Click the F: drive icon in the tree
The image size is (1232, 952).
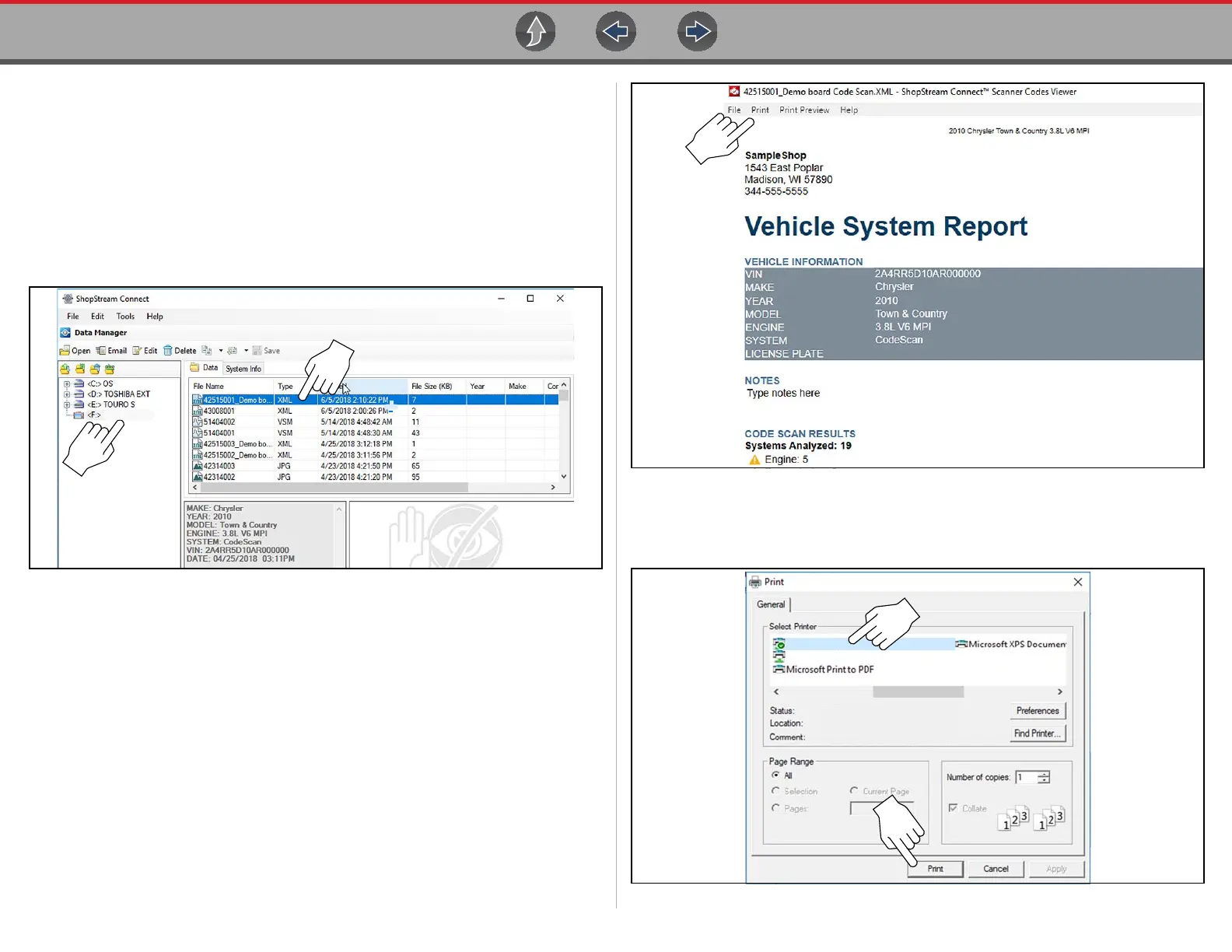pos(79,415)
